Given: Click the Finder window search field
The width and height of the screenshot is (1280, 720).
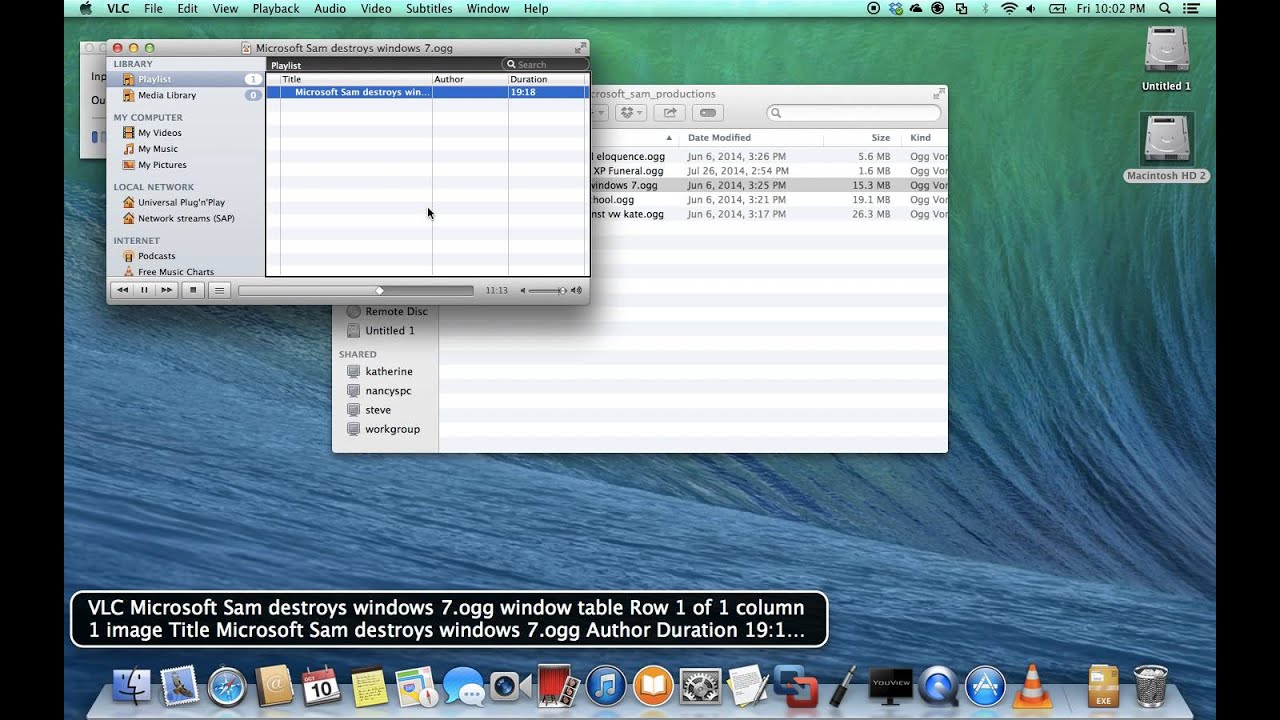Looking at the screenshot, I should coord(854,113).
